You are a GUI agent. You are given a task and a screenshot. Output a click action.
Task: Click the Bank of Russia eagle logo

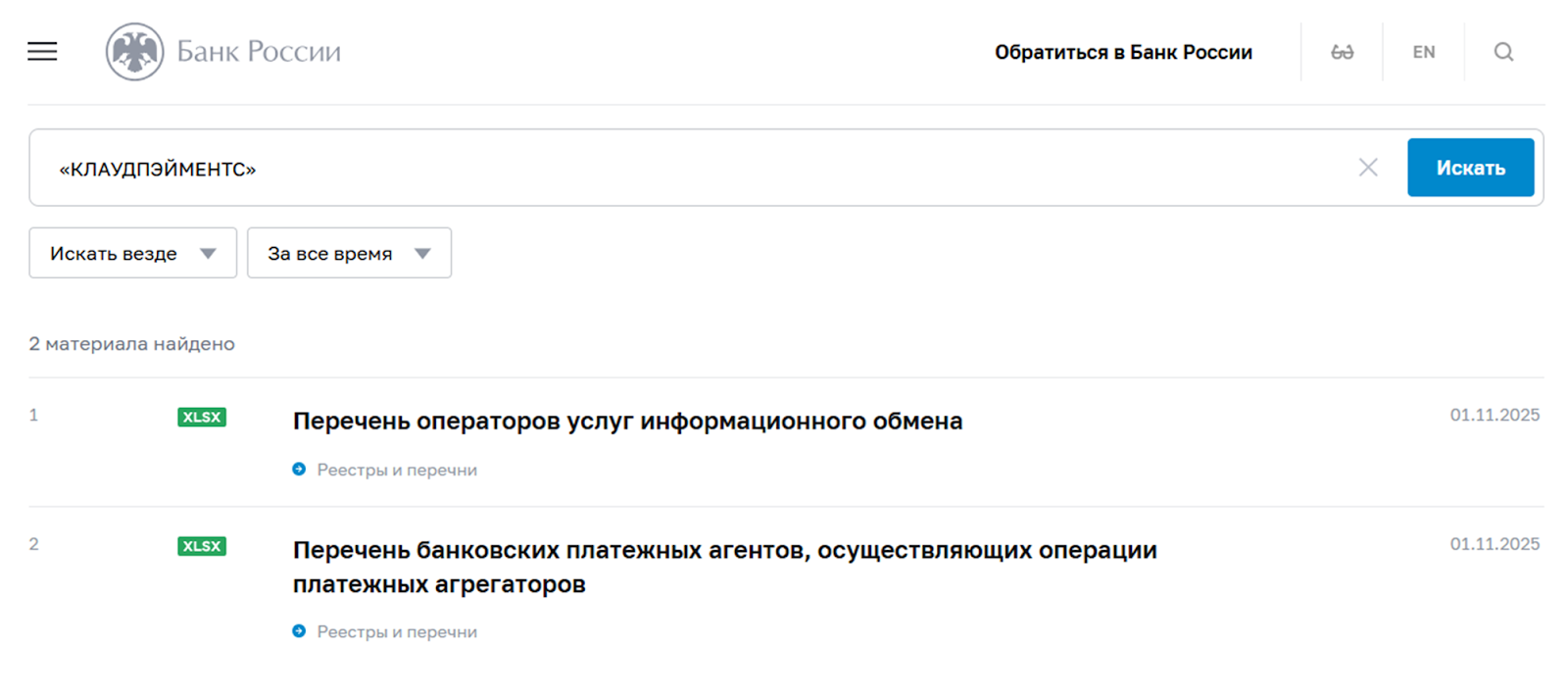point(134,52)
